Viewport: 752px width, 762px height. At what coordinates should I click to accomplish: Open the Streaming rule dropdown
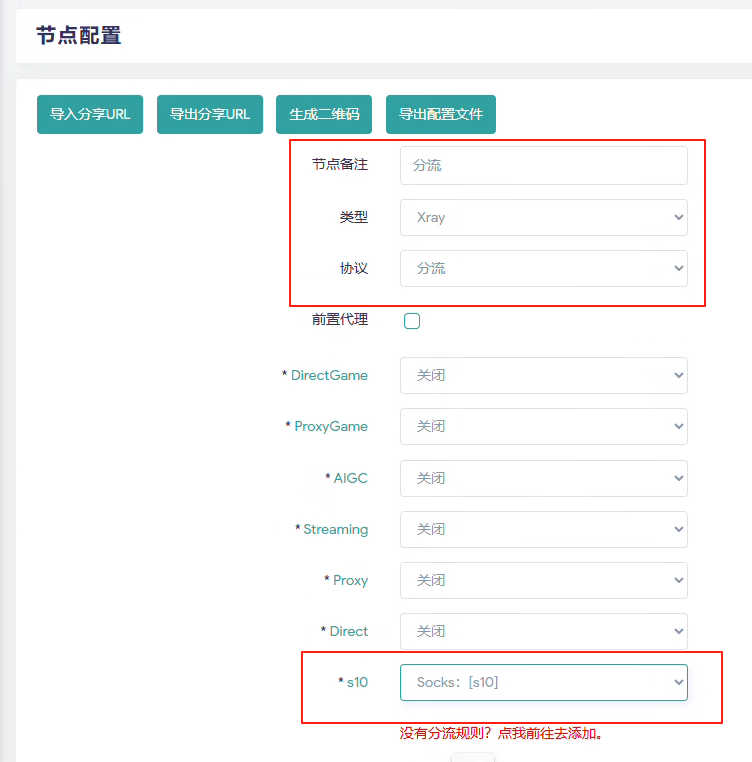[x=543, y=529]
